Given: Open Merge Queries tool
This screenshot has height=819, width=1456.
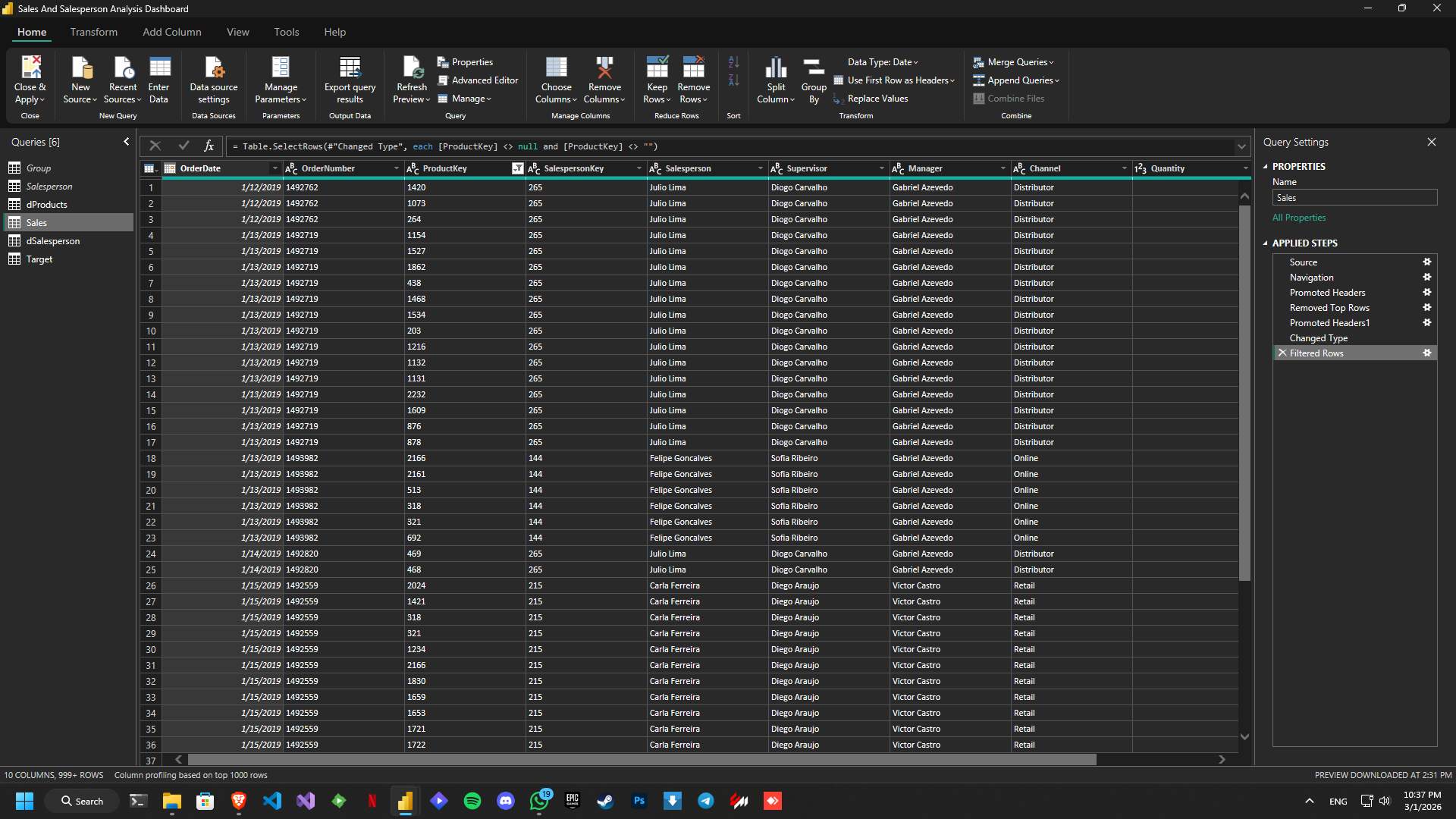Looking at the screenshot, I should (x=1014, y=61).
